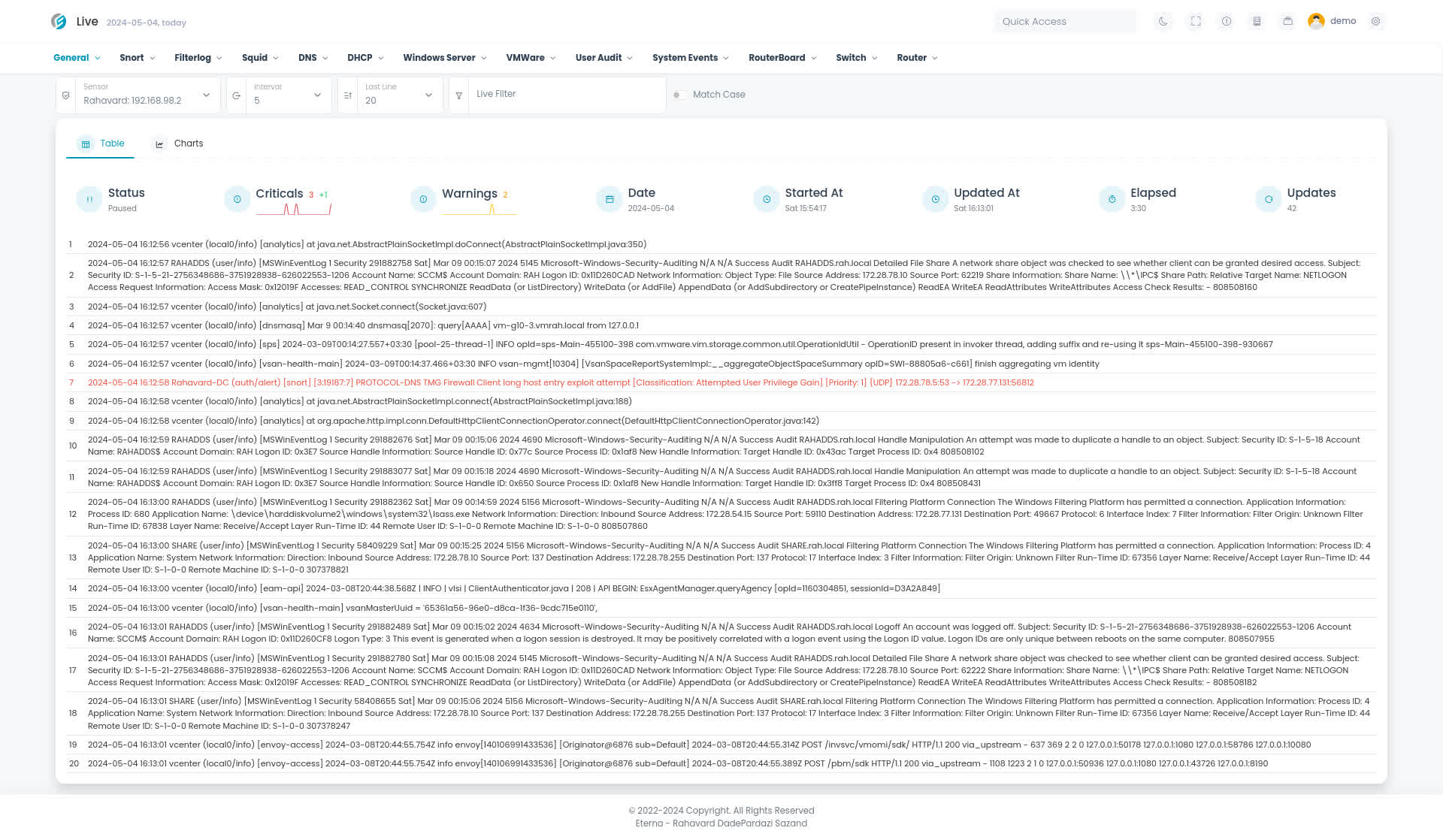The height and width of the screenshot is (840, 1443).
Task: Click the Live page title
Action: point(87,21)
